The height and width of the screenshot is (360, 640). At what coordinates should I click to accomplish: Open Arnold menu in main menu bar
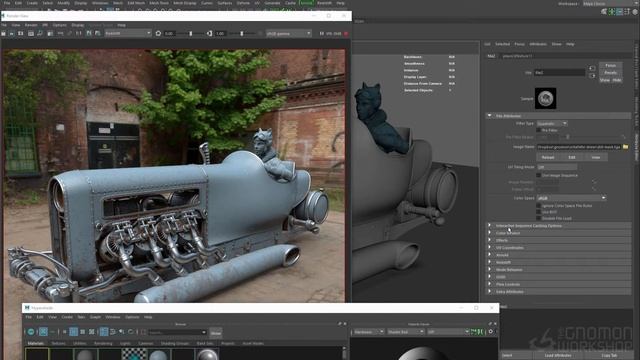click(x=306, y=3)
